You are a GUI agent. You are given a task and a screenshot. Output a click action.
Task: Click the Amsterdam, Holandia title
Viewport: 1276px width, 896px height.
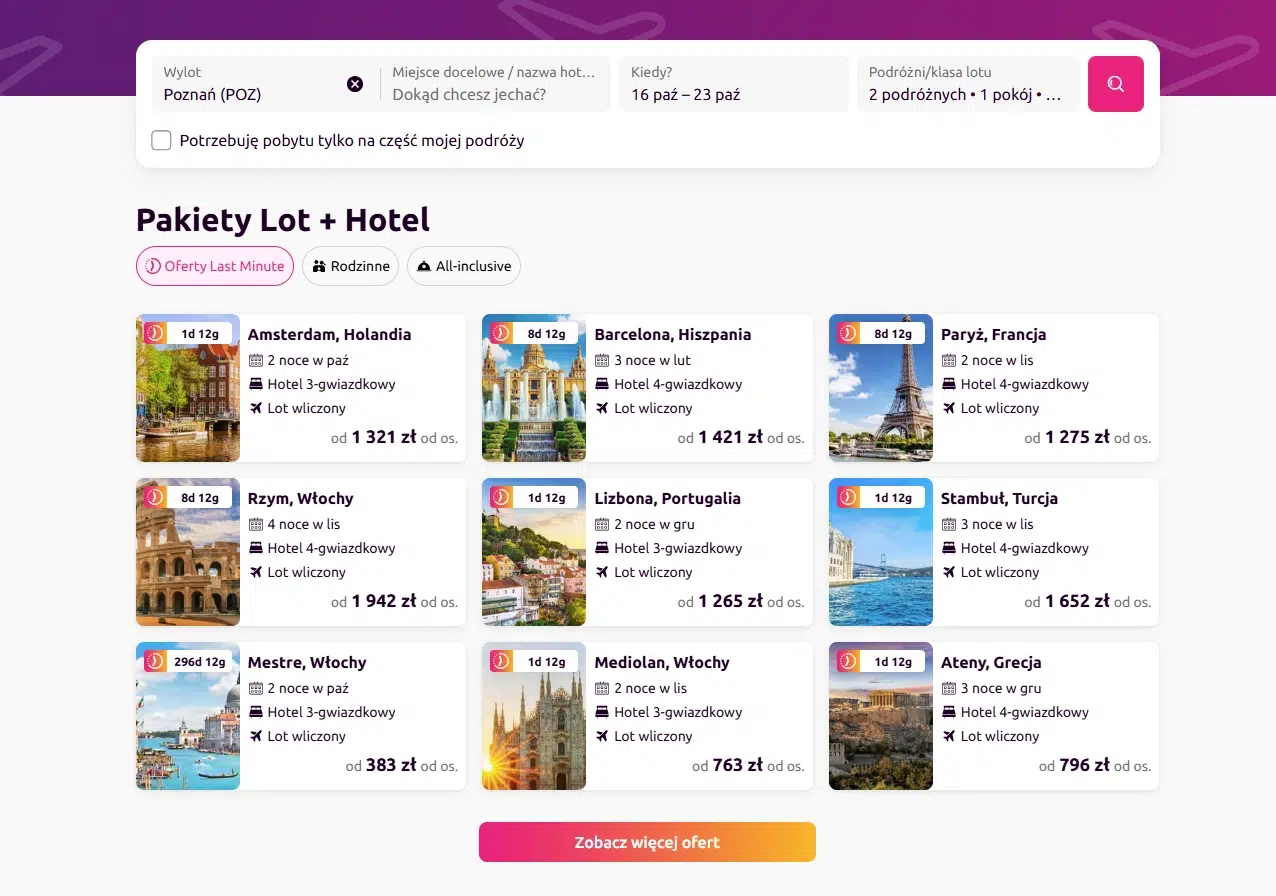coord(330,334)
